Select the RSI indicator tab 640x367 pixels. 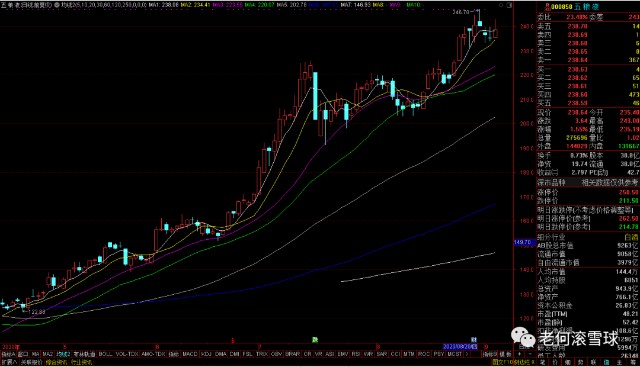pyautogui.click(x=356, y=354)
